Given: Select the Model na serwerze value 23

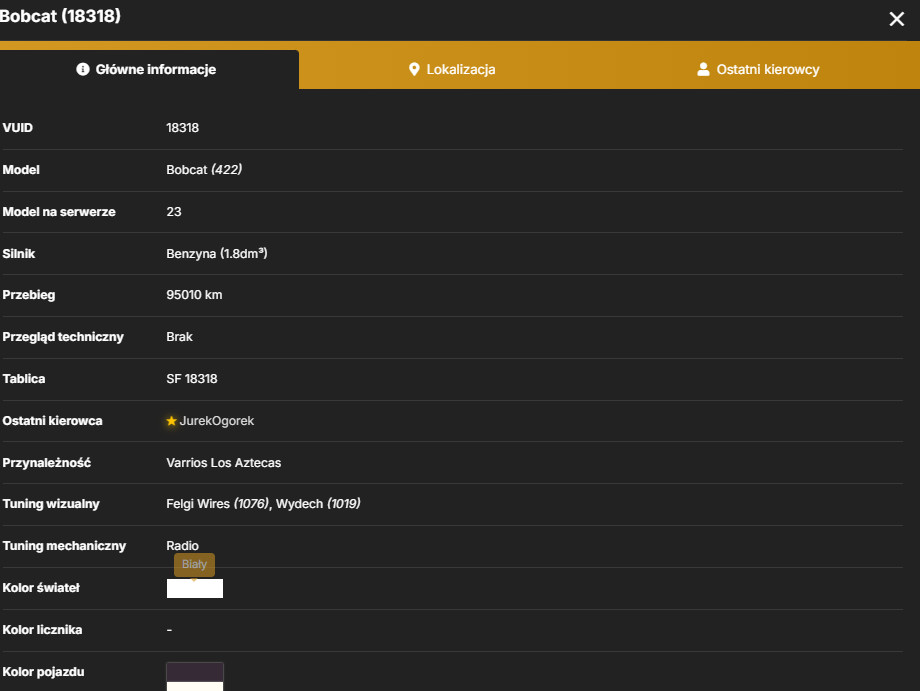Looking at the screenshot, I should 174,212.
